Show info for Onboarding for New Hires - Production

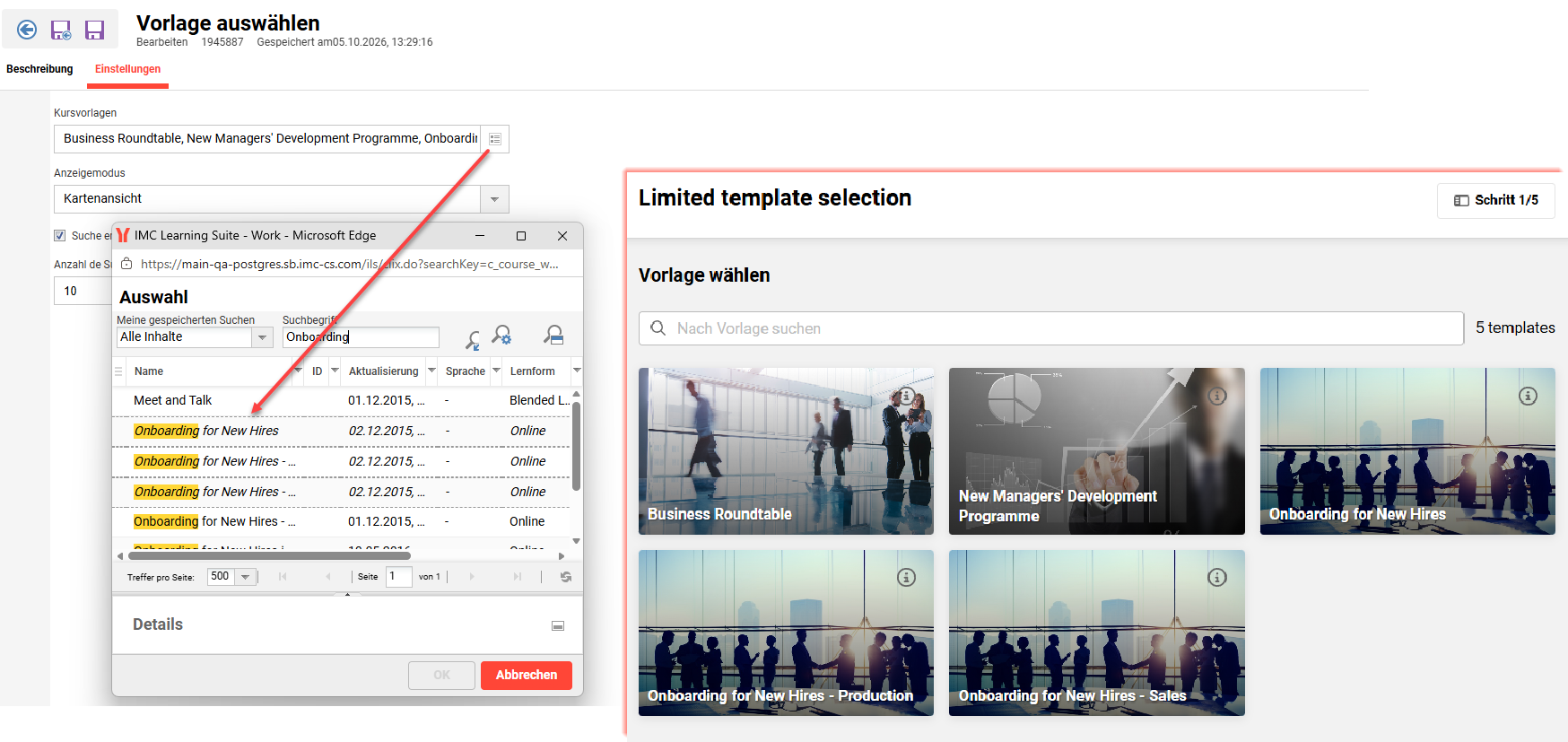[907, 577]
